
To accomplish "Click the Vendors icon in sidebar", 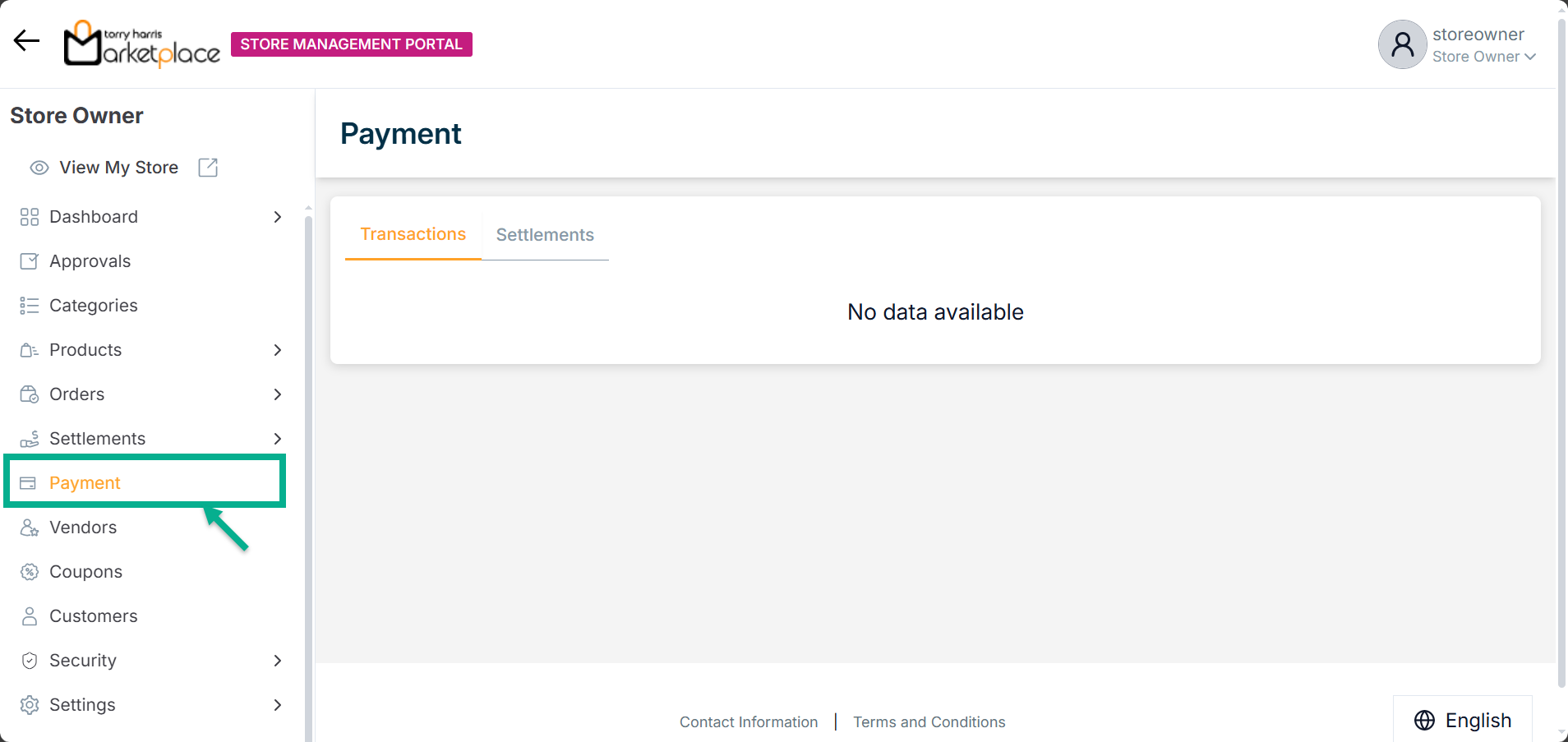I will click(x=29, y=528).
